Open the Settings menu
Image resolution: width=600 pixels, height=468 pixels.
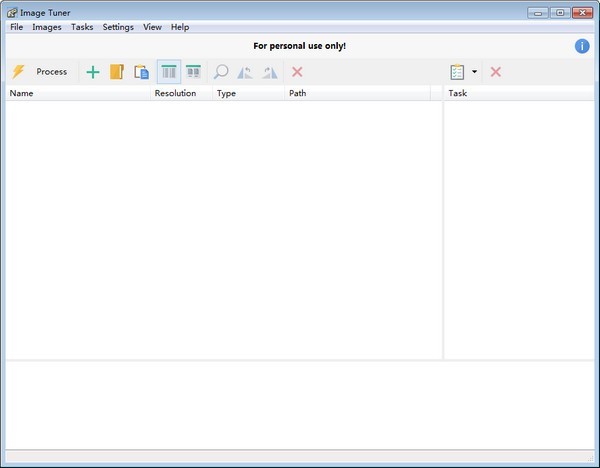[118, 27]
